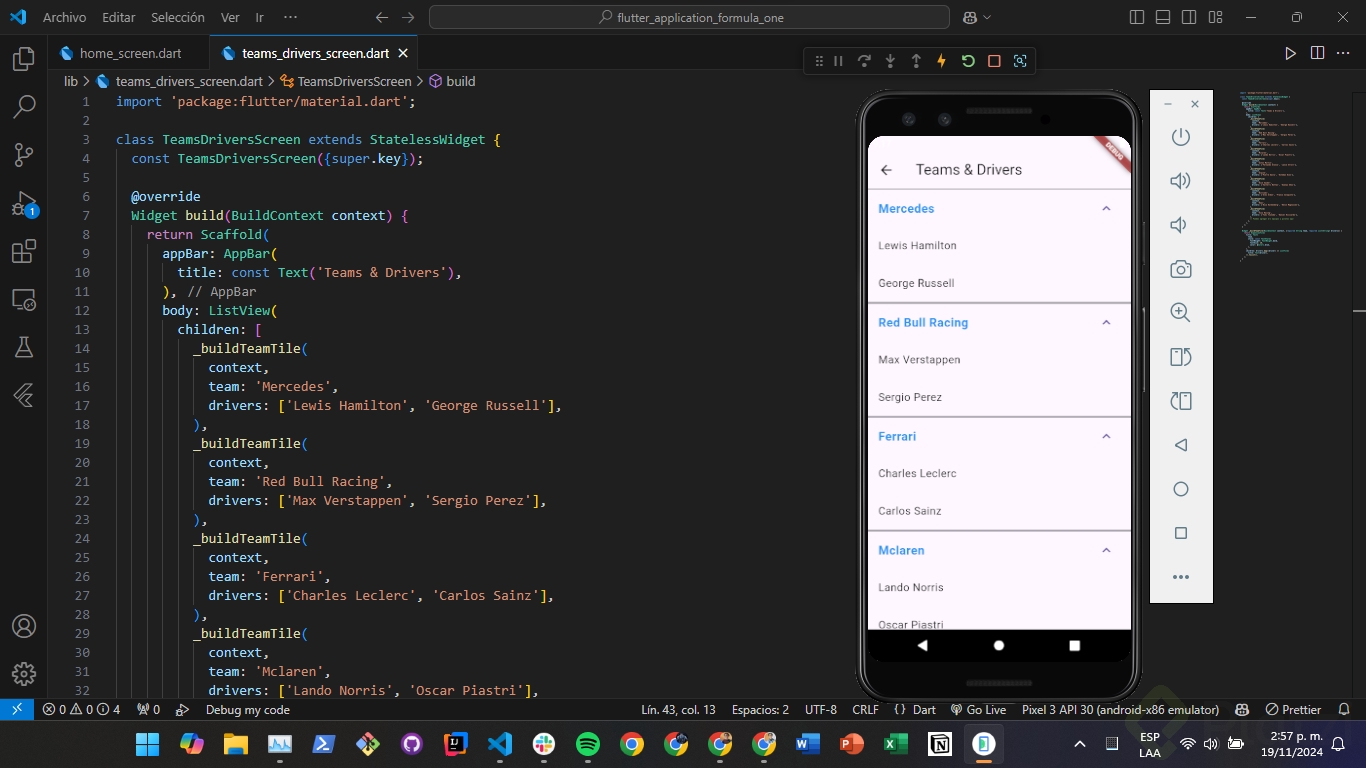Image resolution: width=1366 pixels, height=768 pixels.
Task: Open the Ir menu
Action: point(260,17)
